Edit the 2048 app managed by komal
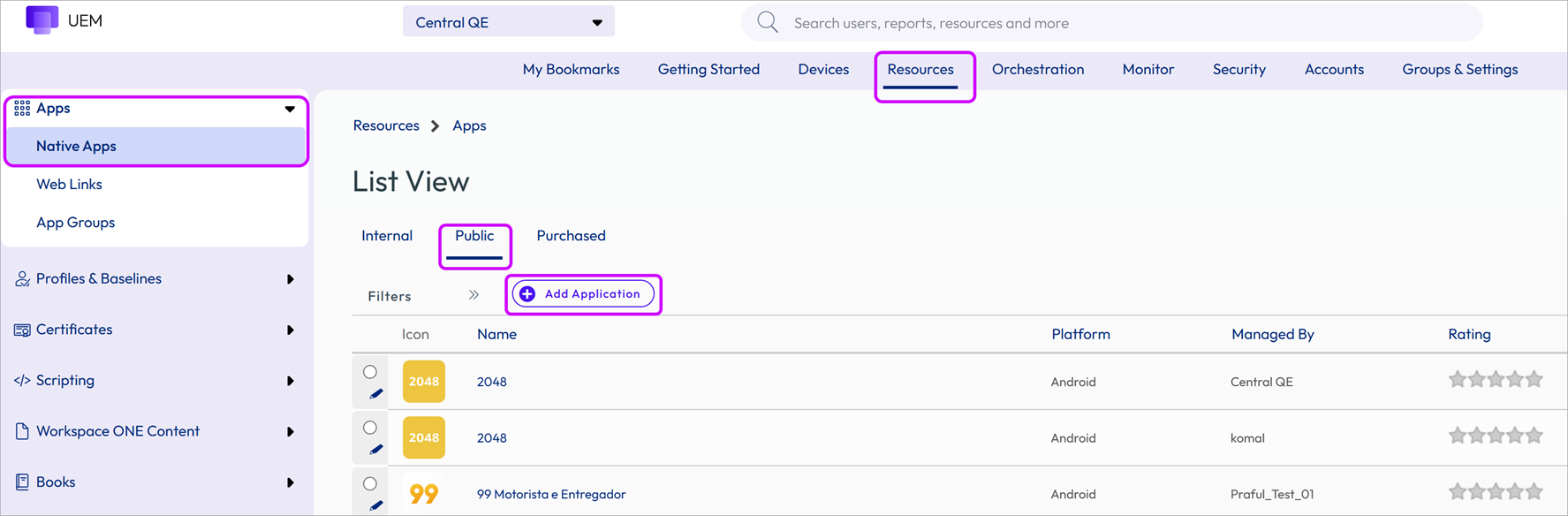The height and width of the screenshot is (516, 1568). [x=376, y=450]
